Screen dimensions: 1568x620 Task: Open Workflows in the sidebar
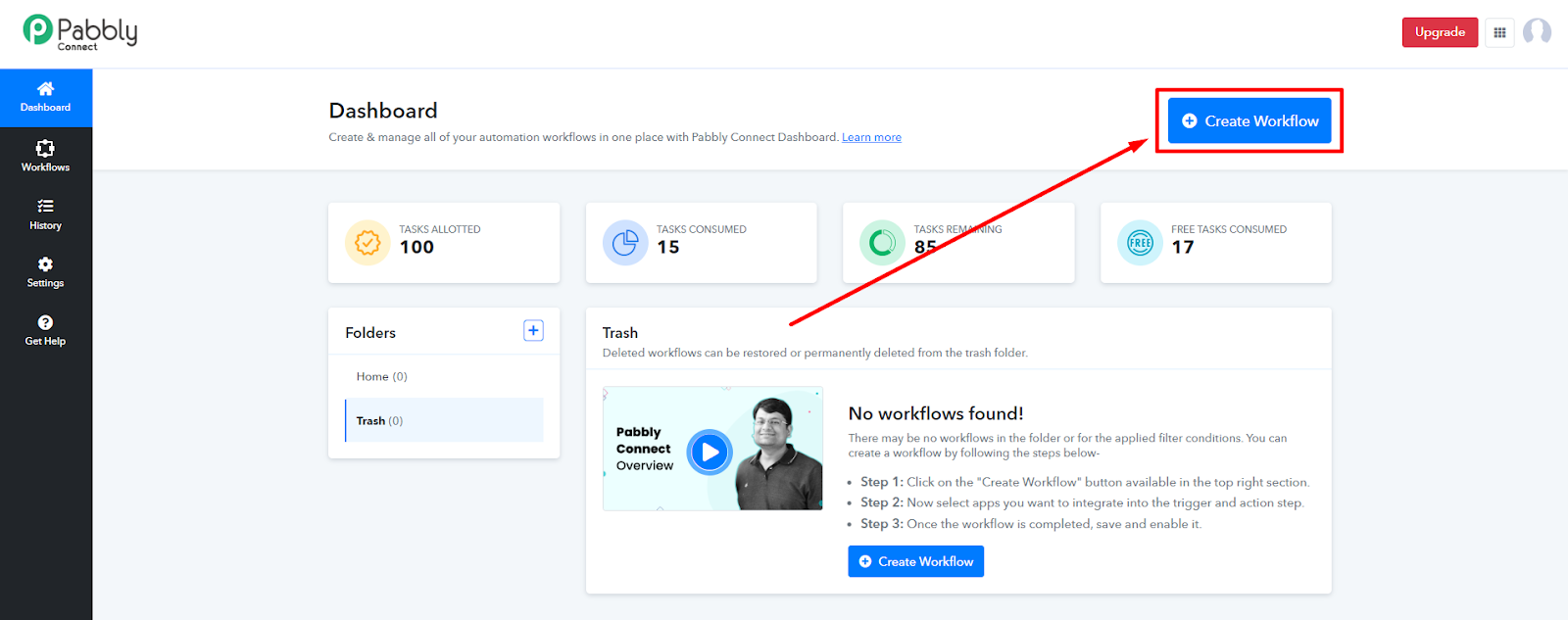tap(46, 156)
